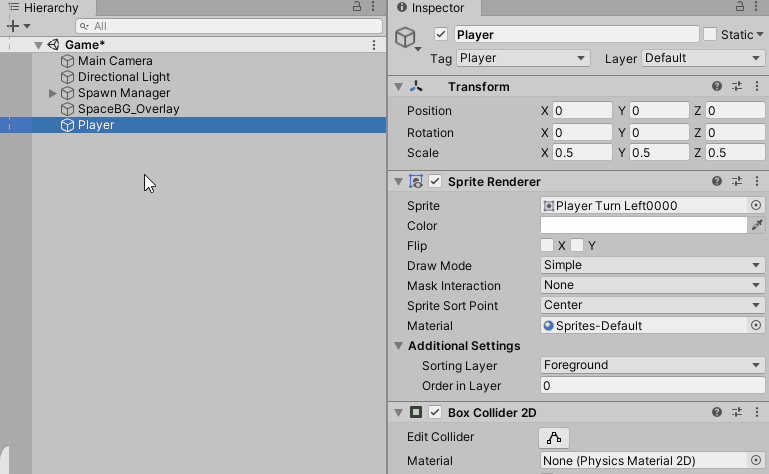Open the Mask Interaction dropdown

(652, 285)
